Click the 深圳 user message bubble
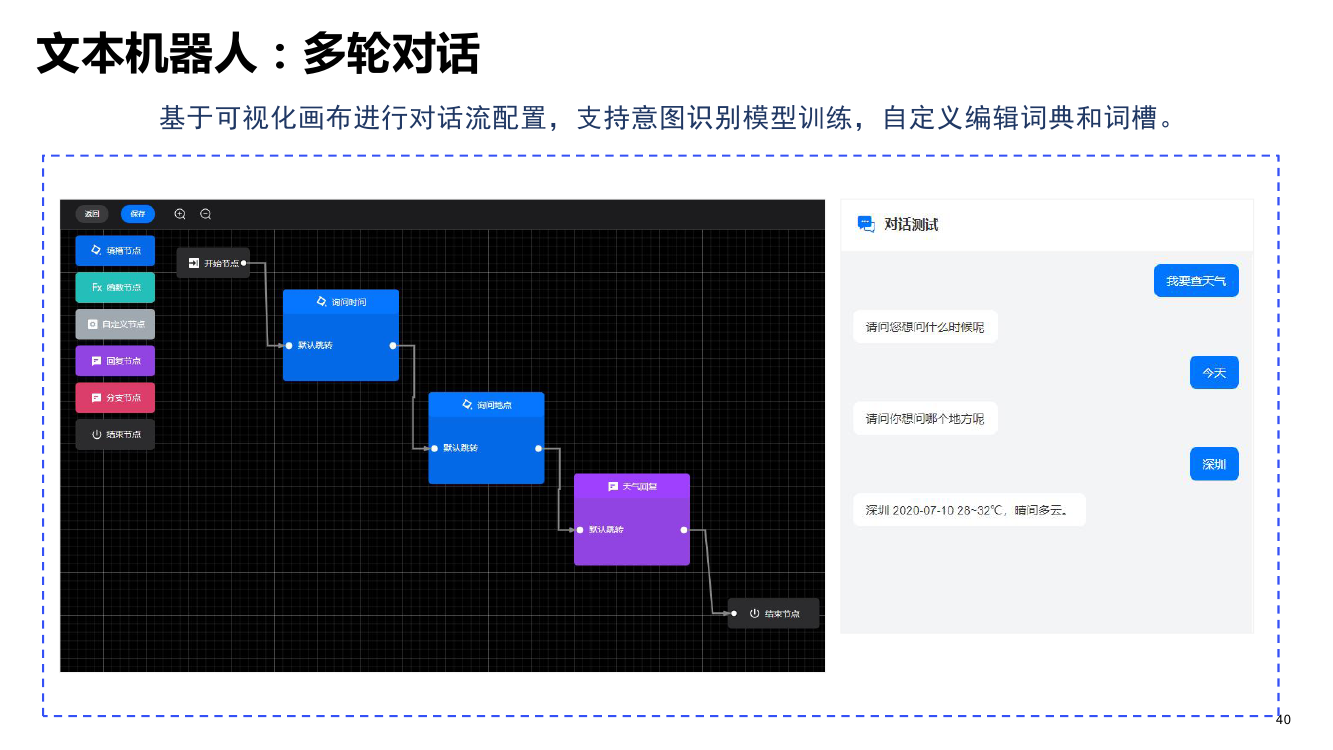The height and width of the screenshot is (750, 1333). (1214, 464)
